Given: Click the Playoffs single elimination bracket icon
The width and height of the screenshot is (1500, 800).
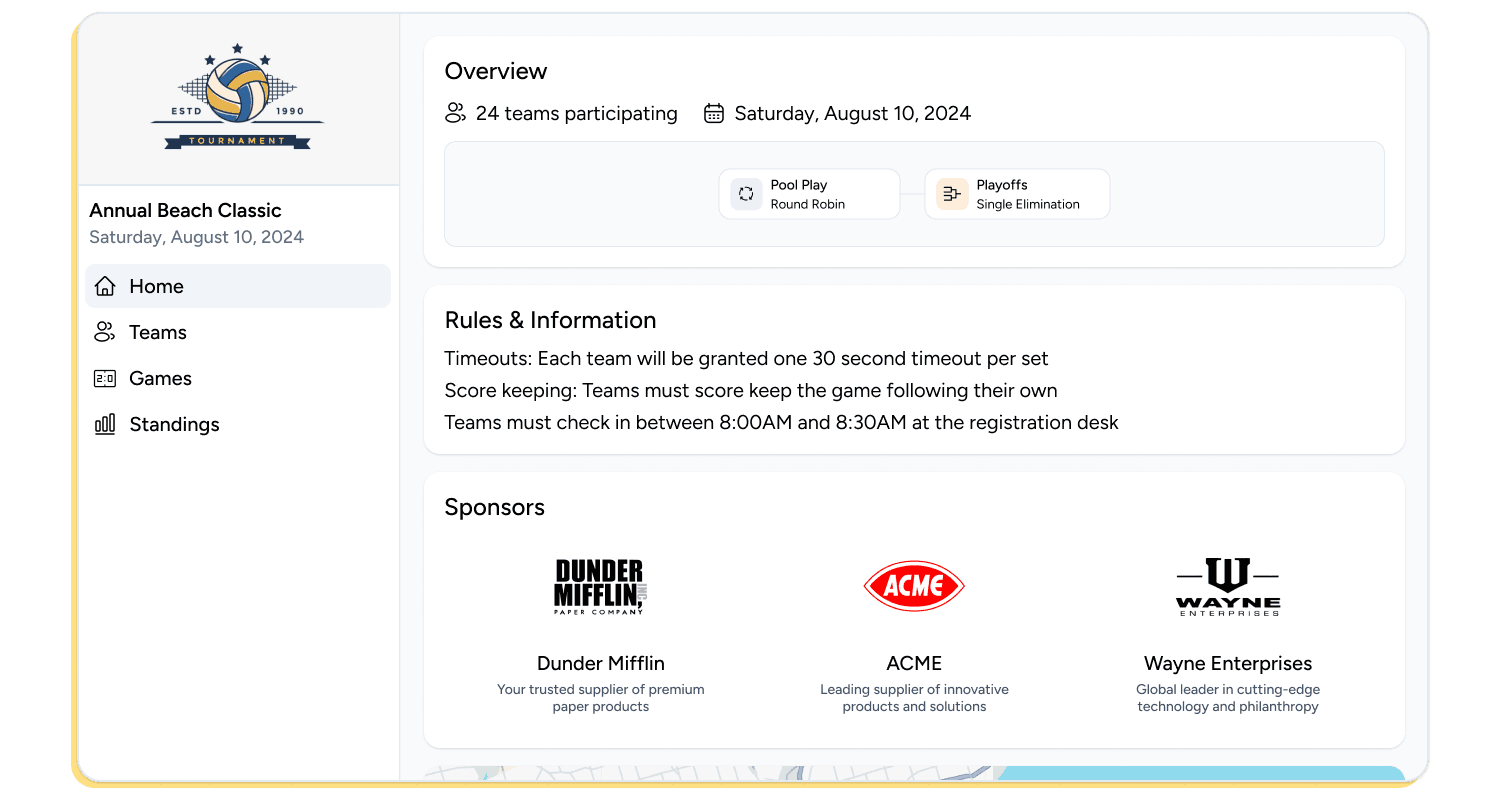Looking at the screenshot, I should click(951, 193).
